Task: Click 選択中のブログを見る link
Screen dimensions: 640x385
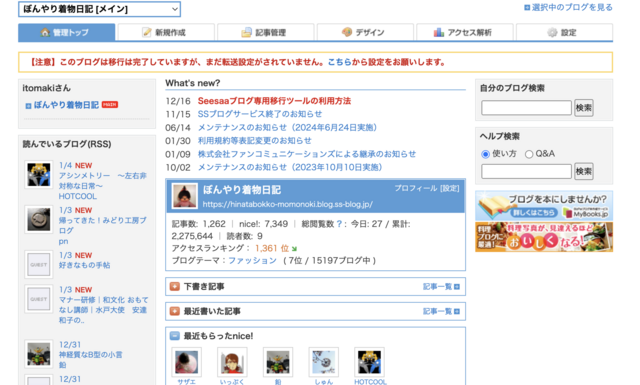Action: pos(572,7)
